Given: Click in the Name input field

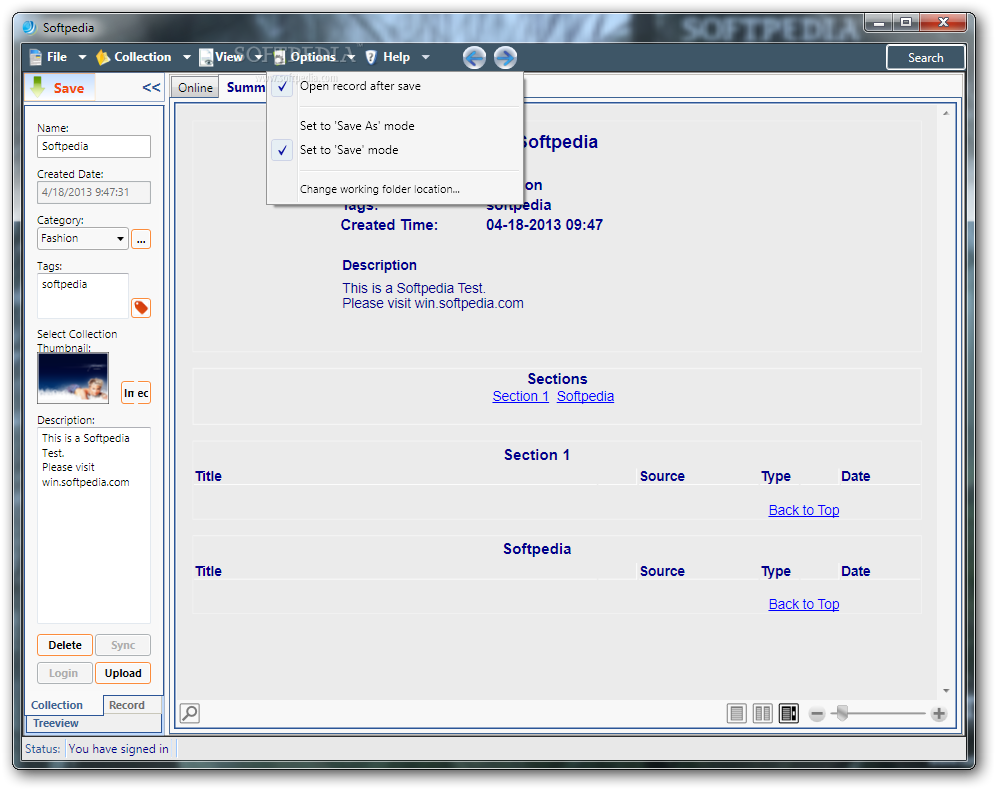Looking at the screenshot, I should pyautogui.click(x=94, y=147).
